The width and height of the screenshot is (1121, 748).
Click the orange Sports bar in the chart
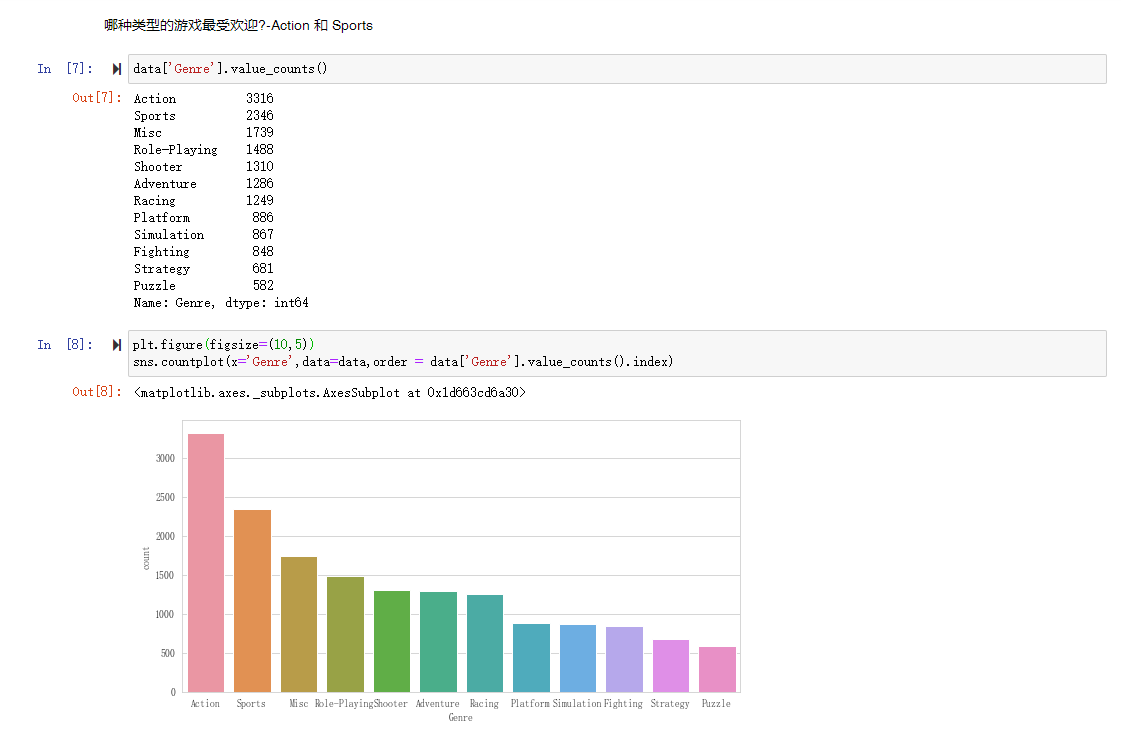[x=252, y=601]
